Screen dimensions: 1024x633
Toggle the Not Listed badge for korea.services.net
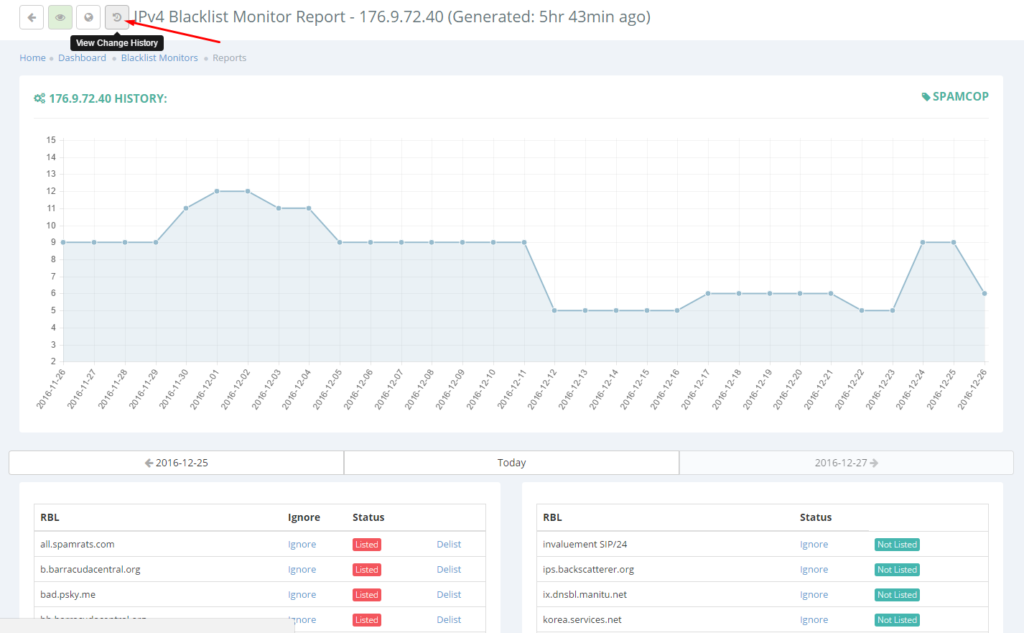tap(896, 619)
